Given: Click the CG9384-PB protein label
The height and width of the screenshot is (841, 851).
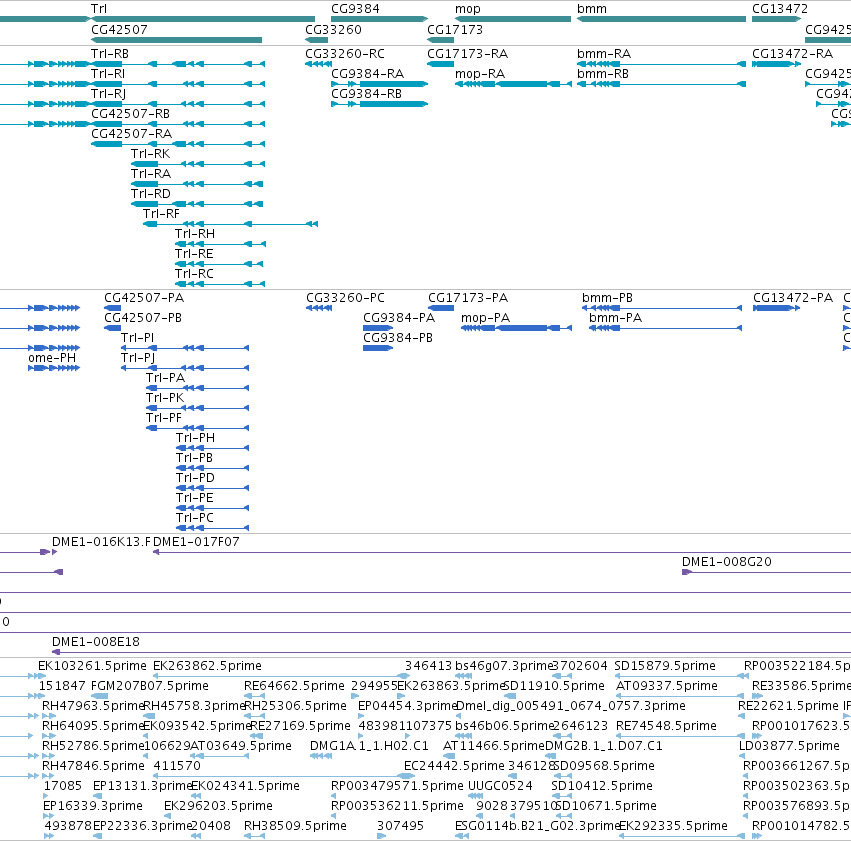Looking at the screenshot, I should click(398, 338).
